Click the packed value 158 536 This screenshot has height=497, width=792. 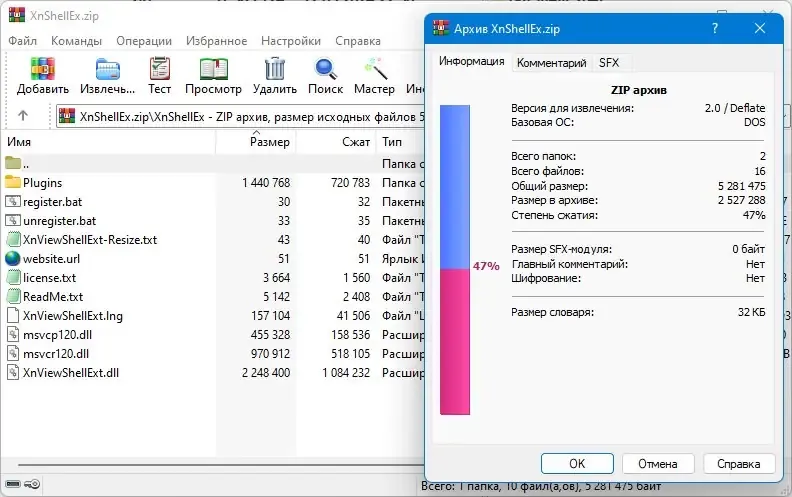(x=350, y=334)
